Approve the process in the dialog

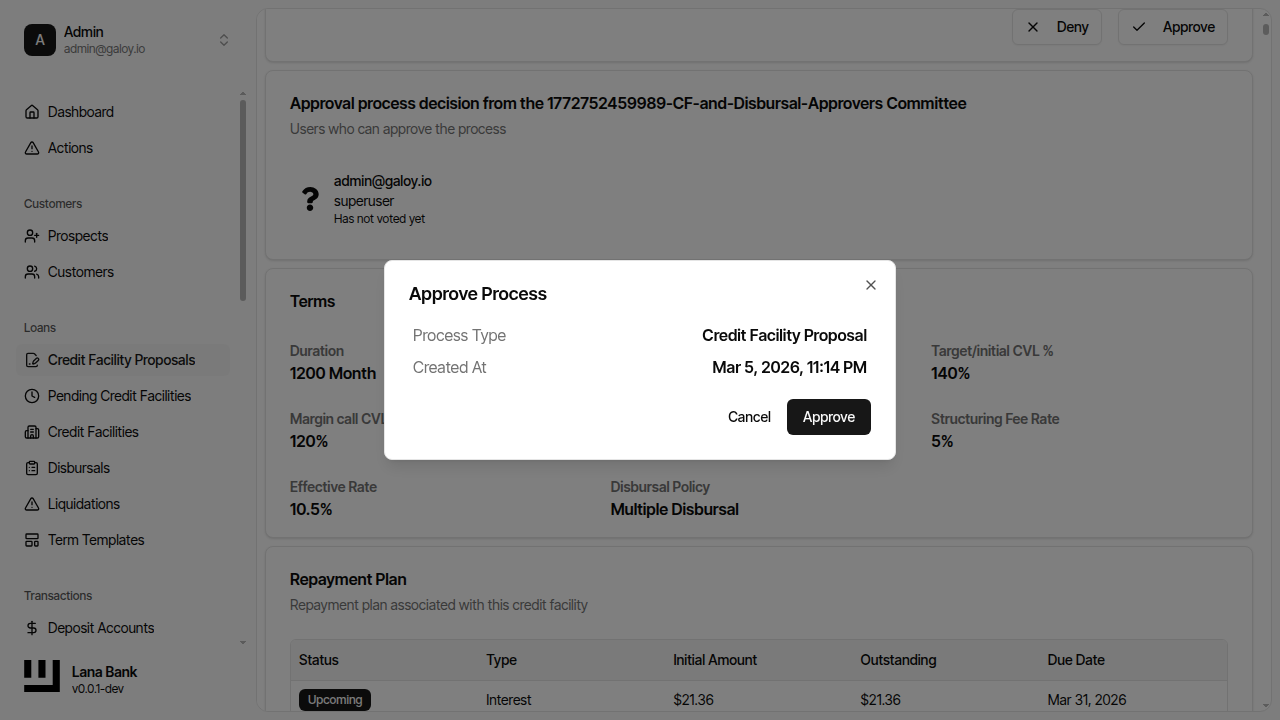pos(828,417)
